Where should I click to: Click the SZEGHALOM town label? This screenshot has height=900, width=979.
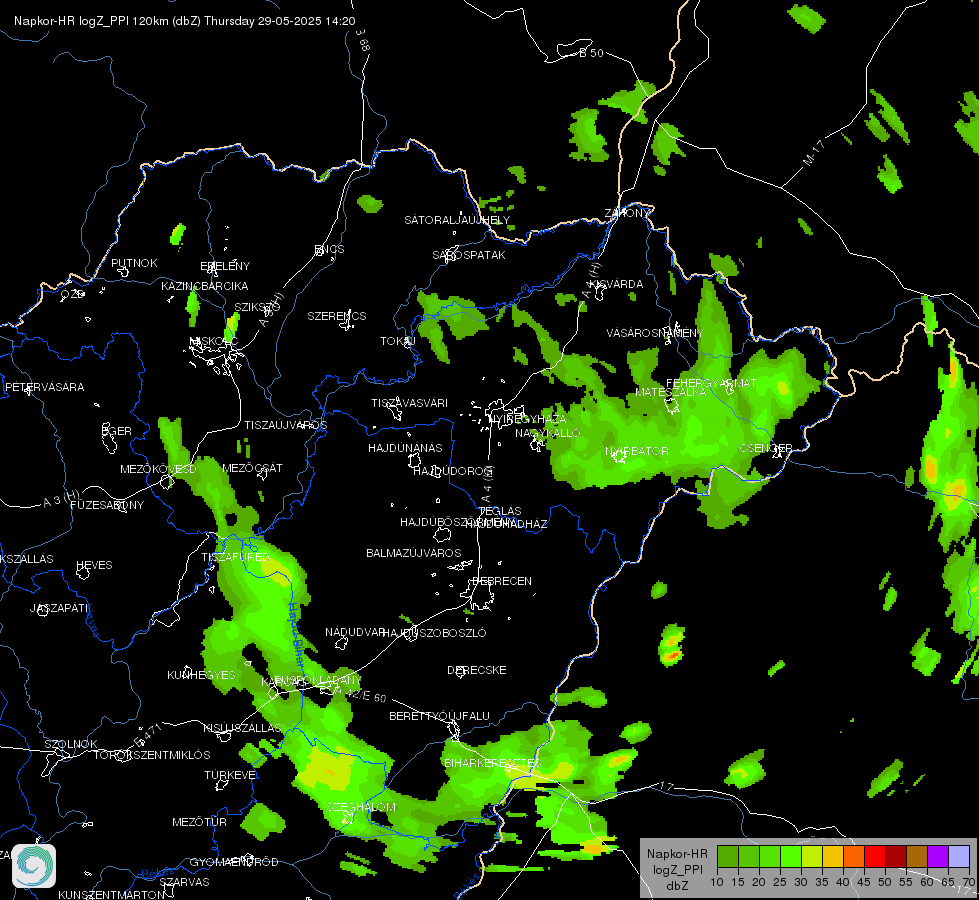point(361,807)
